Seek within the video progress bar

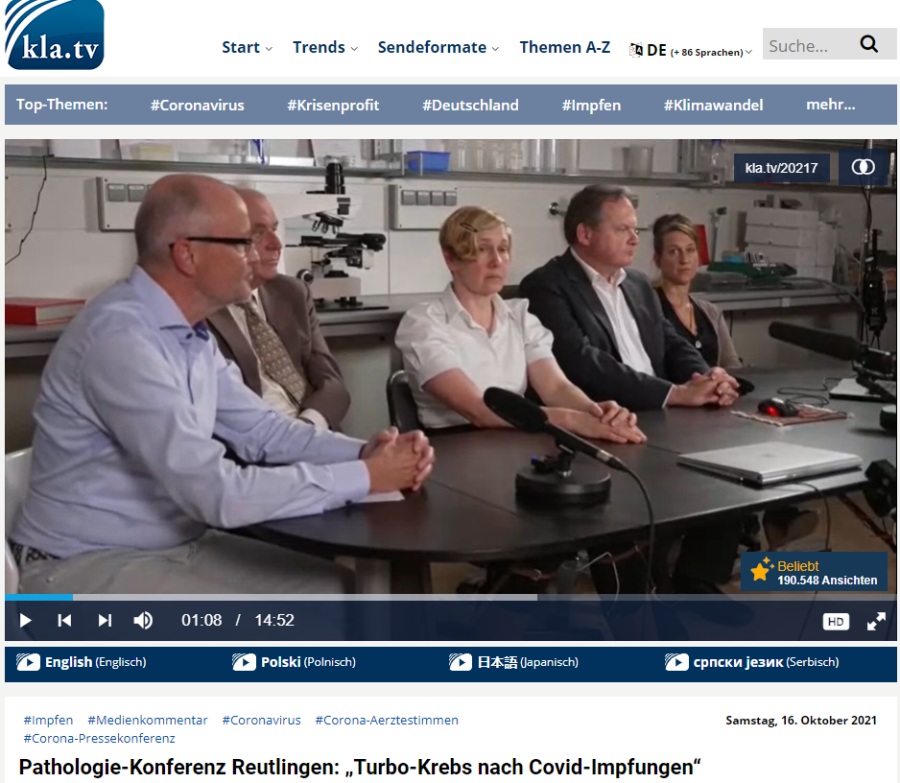click(300, 597)
